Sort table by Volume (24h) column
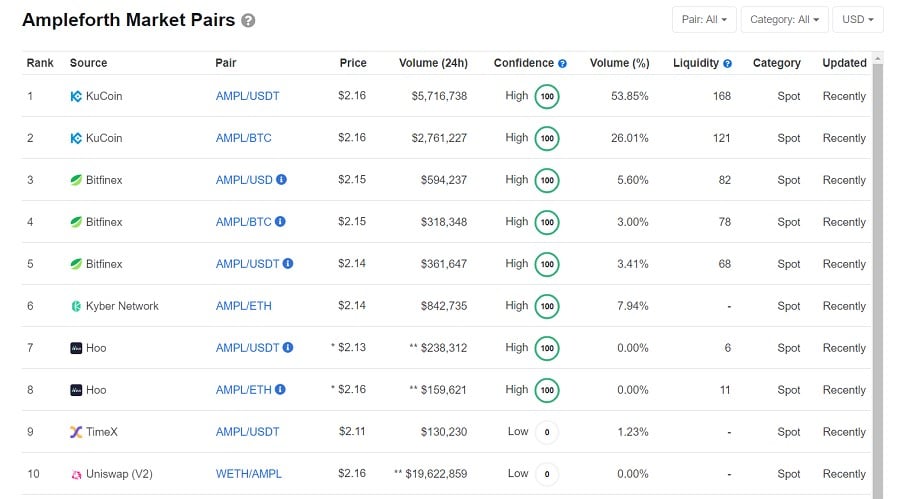The height and width of the screenshot is (499, 900). [x=433, y=63]
